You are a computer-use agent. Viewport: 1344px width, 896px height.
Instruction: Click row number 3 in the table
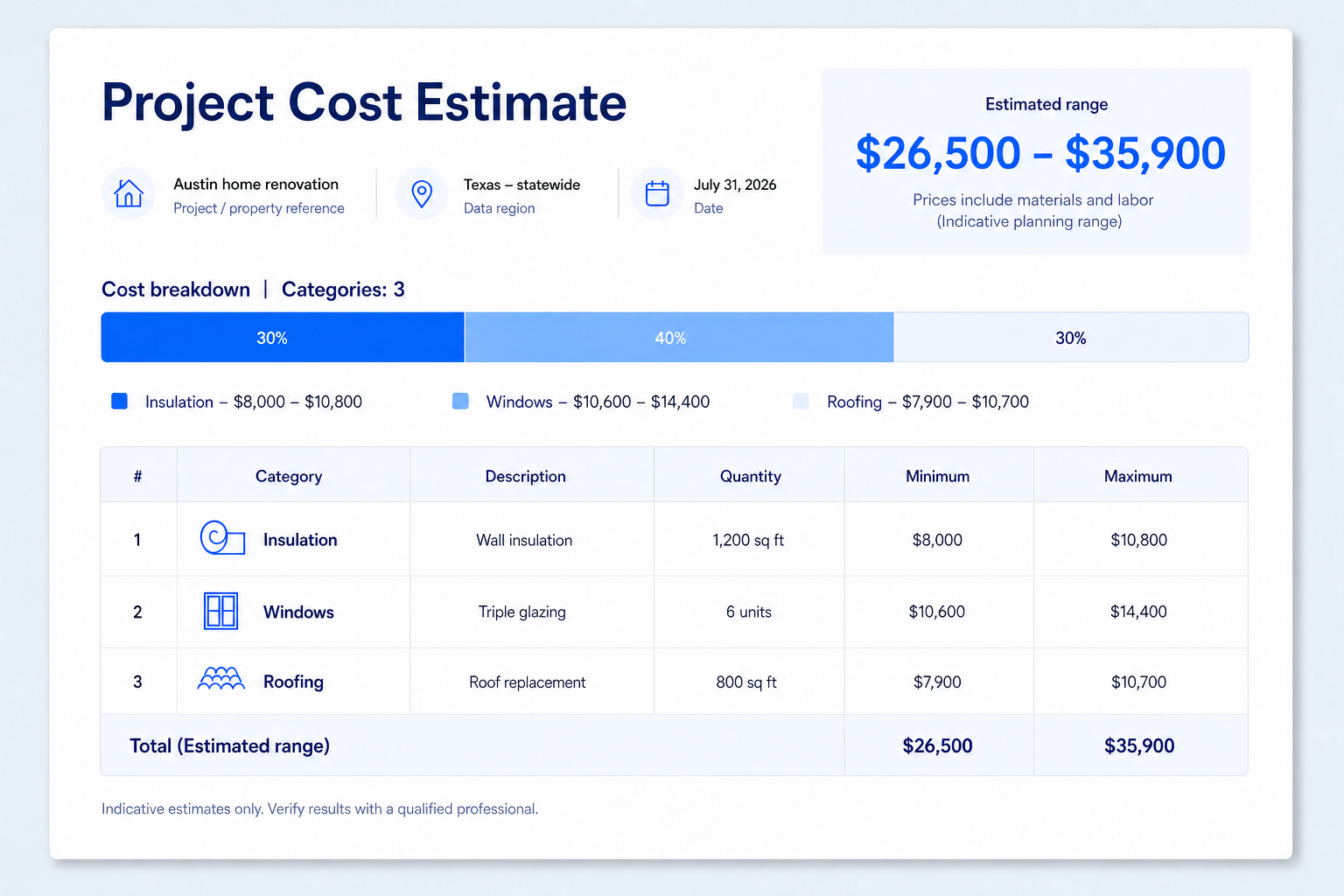click(x=137, y=682)
